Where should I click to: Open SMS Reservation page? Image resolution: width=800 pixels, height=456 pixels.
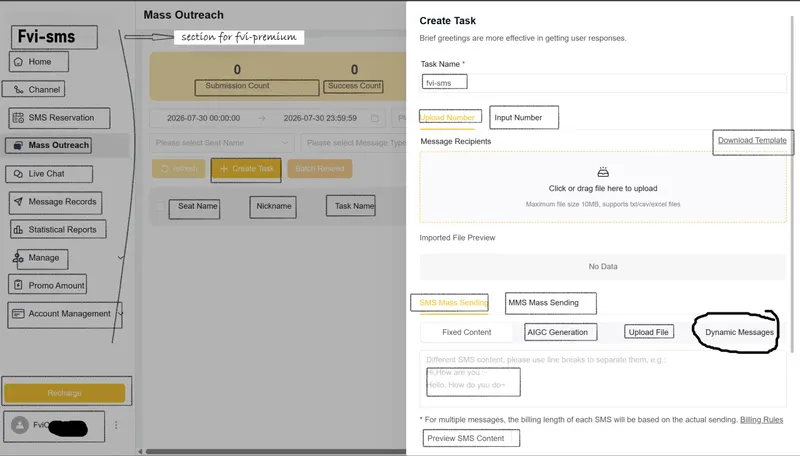click(x=59, y=118)
